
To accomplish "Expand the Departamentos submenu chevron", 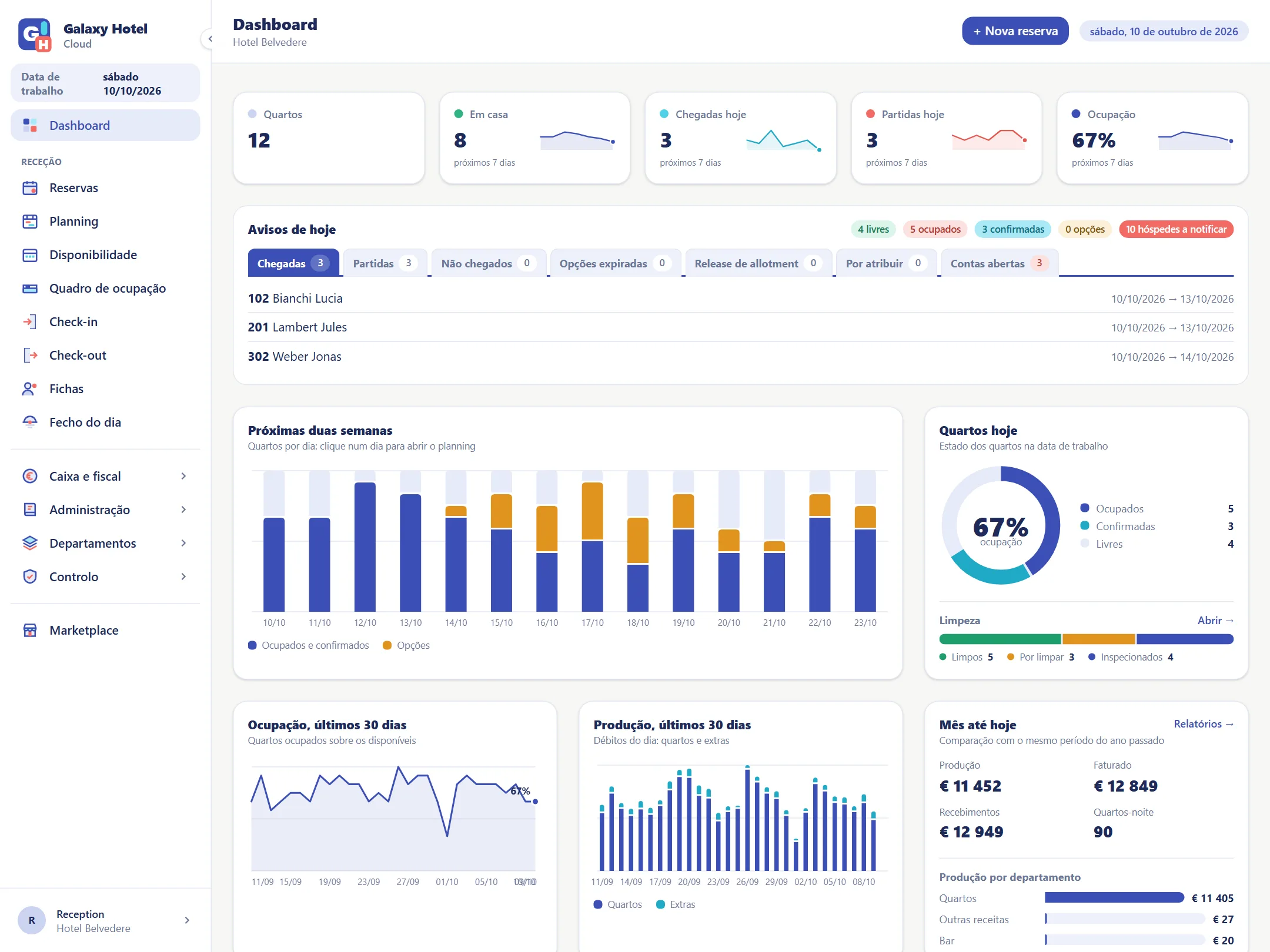I will (183, 543).
